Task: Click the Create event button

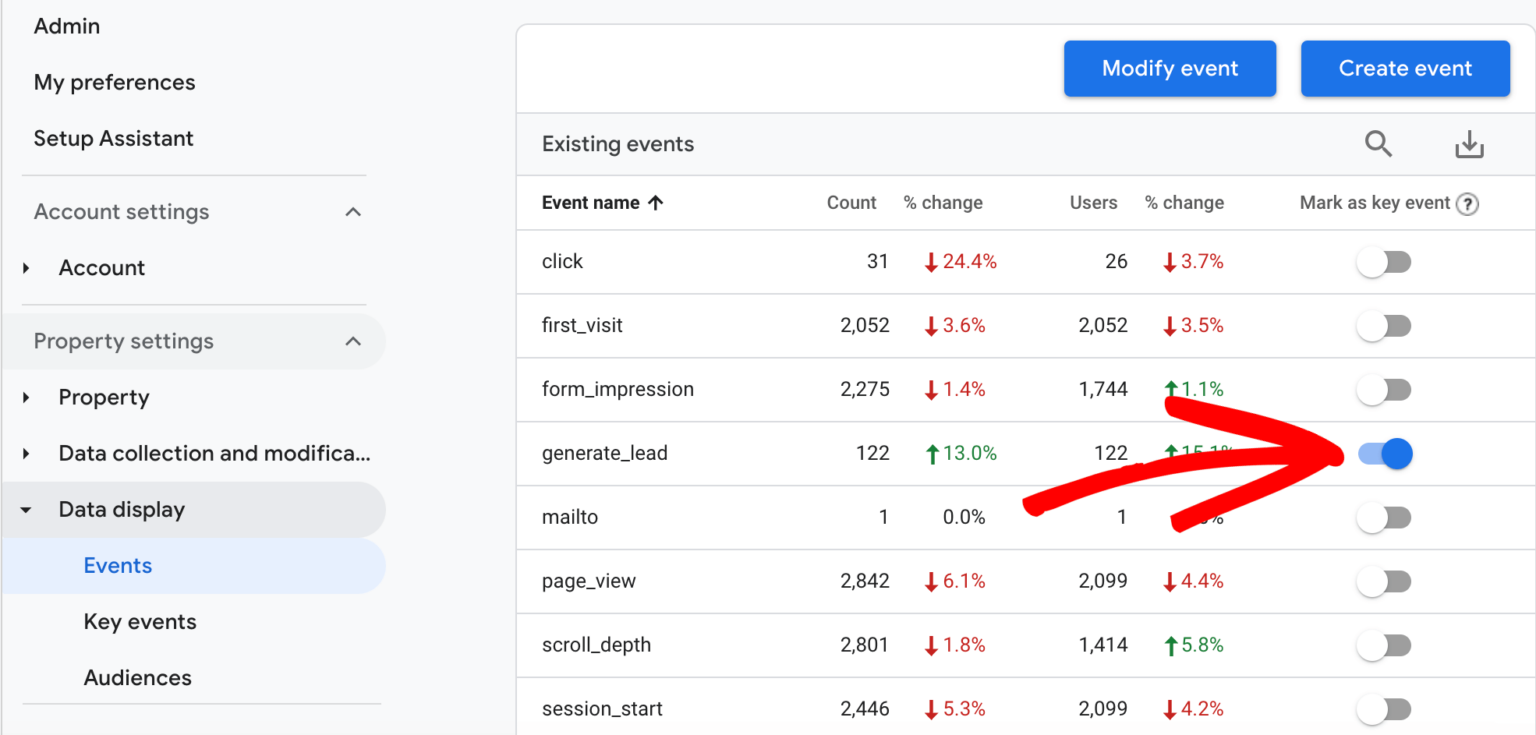Action: coord(1405,68)
